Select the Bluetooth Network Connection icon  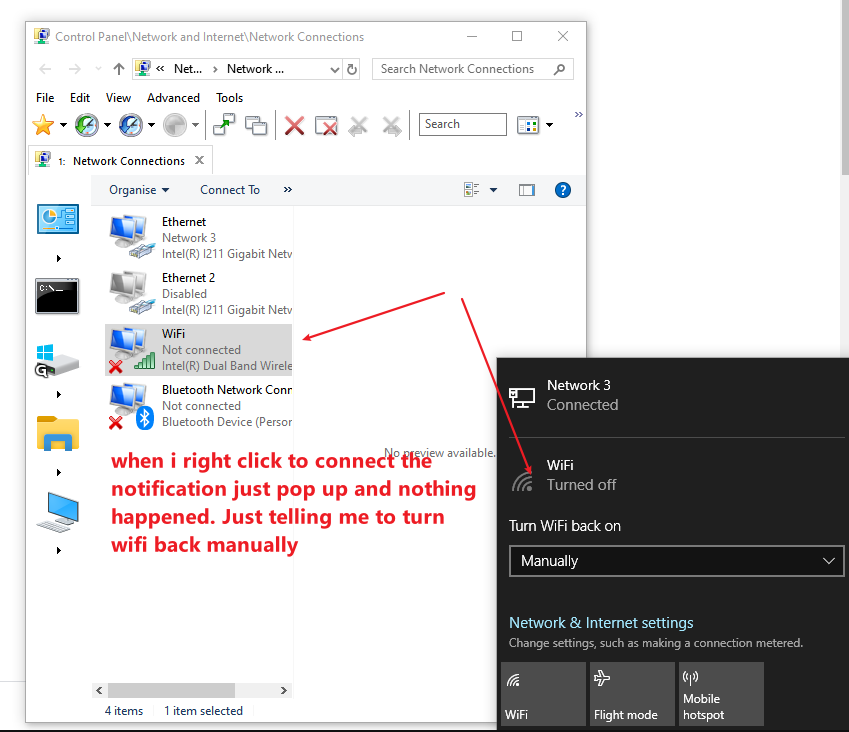click(130, 406)
